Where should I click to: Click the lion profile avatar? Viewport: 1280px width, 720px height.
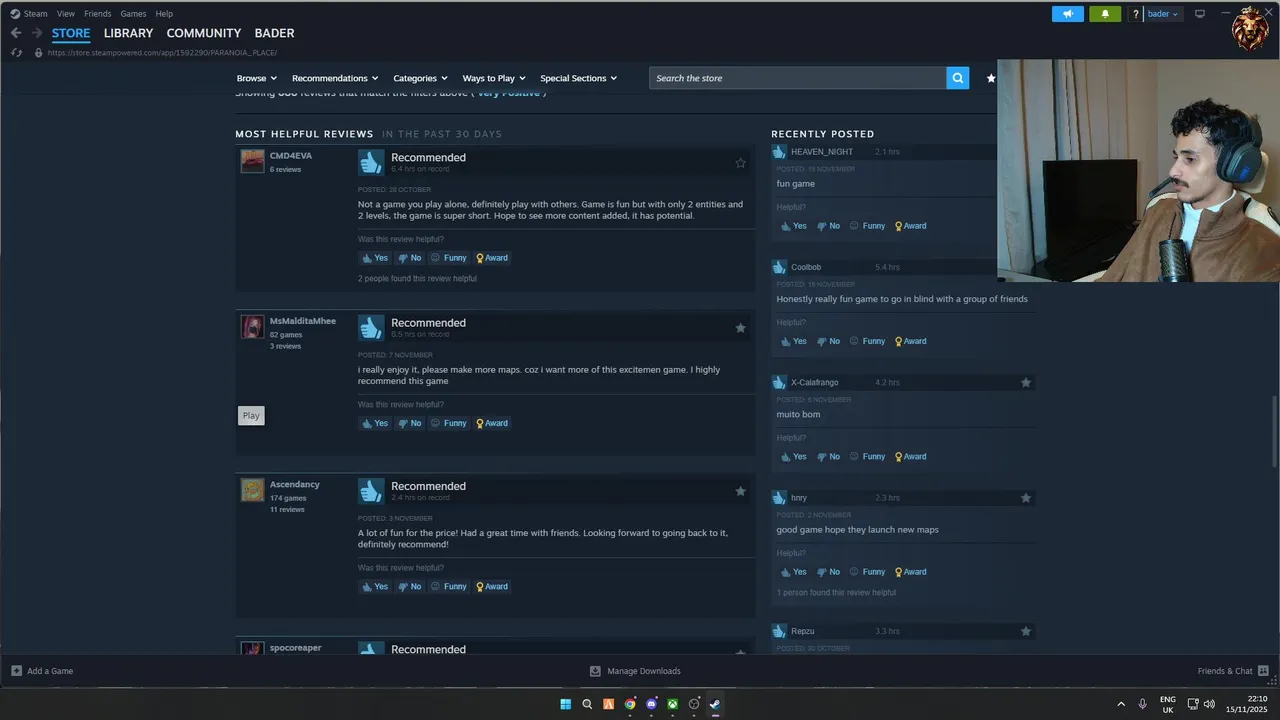tap(1251, 28)
